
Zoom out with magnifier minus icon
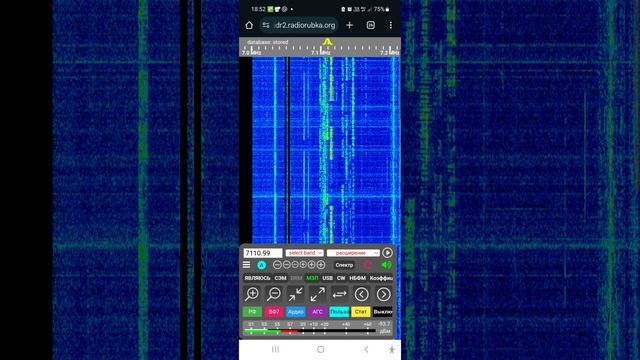tap(274, 294)
